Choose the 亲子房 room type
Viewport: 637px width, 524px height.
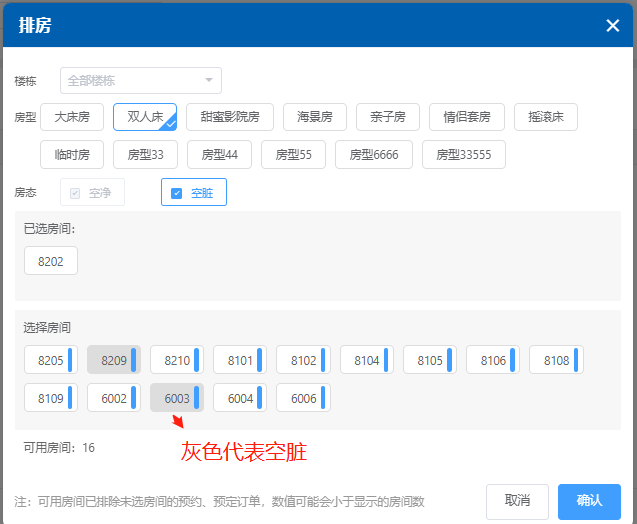(387, 117)
